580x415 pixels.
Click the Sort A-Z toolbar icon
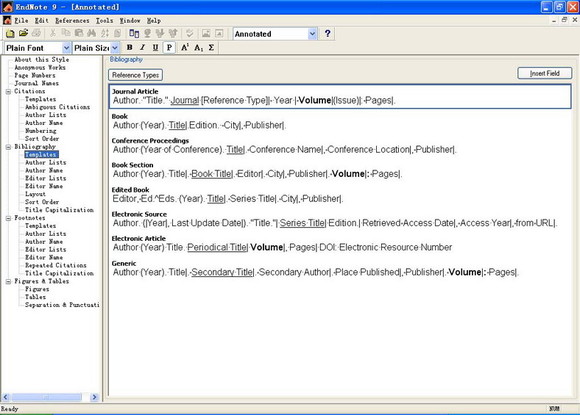click(105, 33)
